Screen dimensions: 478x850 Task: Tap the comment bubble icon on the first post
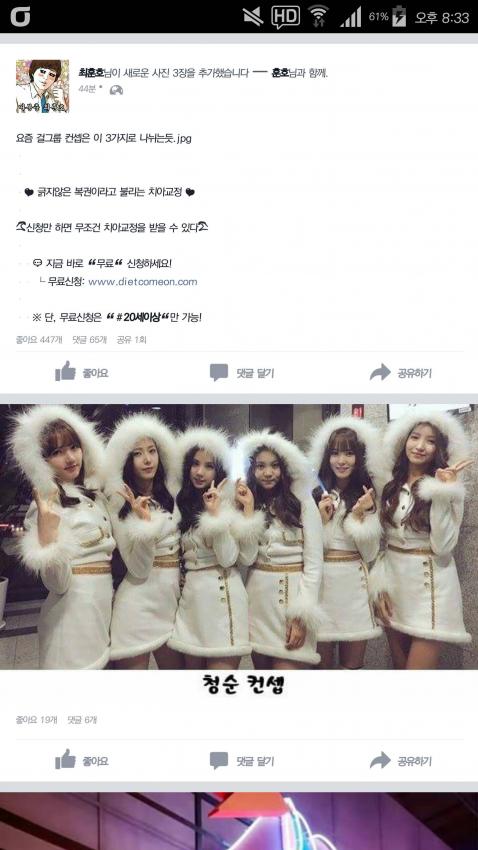pyautogui.click(x=219, y=372)
